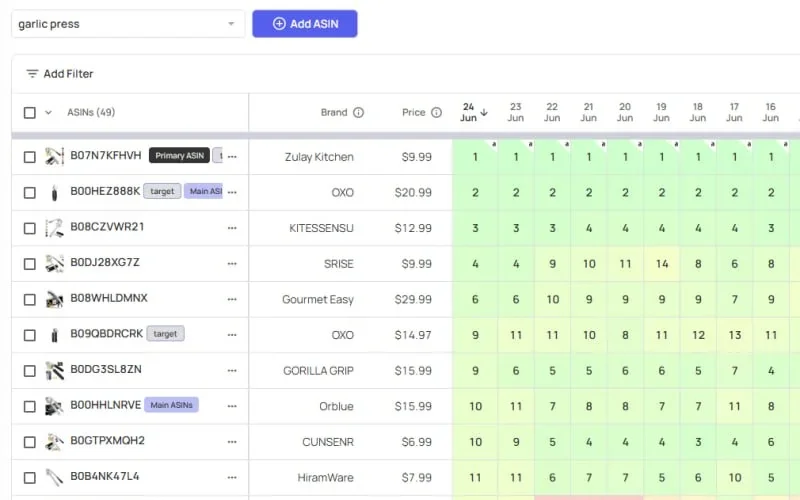The image size is (800, 500).
Task: Open the more options menu for B00HHLNRVE
Action: [232, 406]
